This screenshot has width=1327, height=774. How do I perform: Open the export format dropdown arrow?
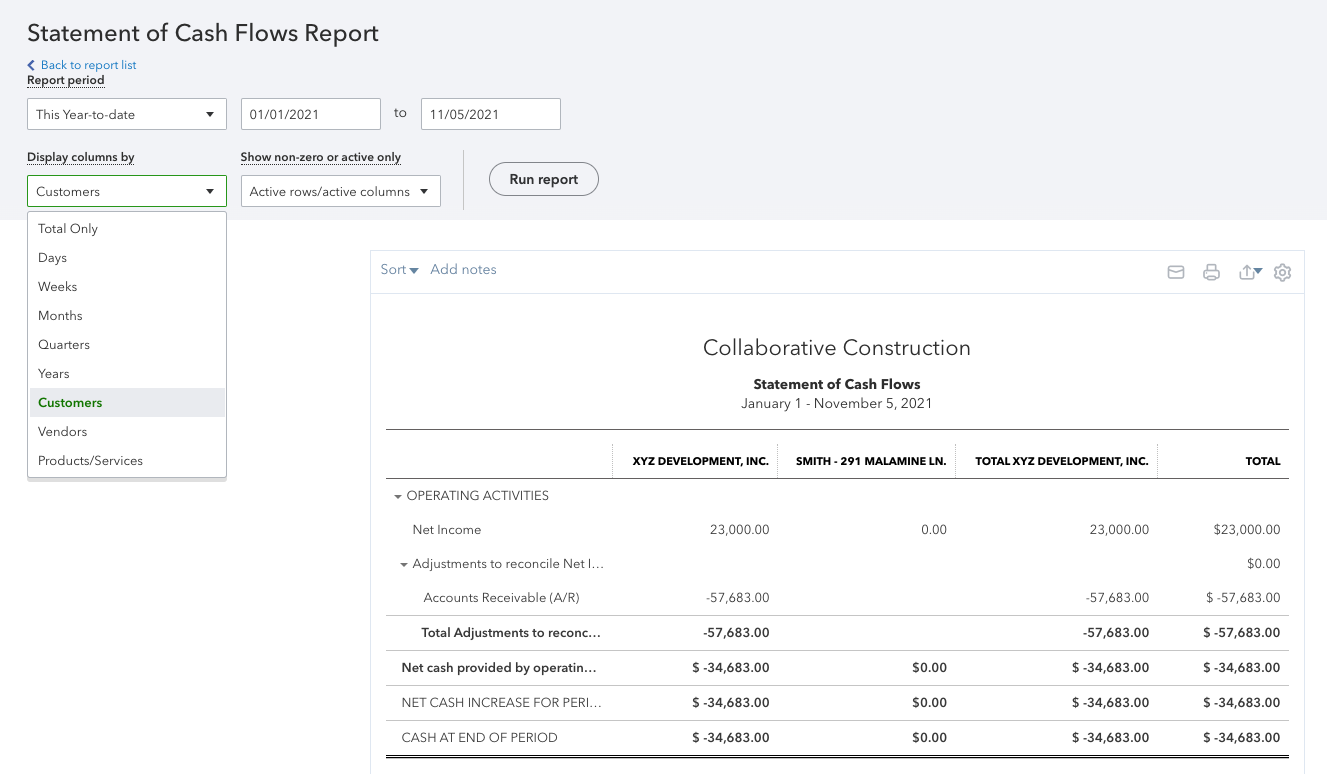(1256, 269)
